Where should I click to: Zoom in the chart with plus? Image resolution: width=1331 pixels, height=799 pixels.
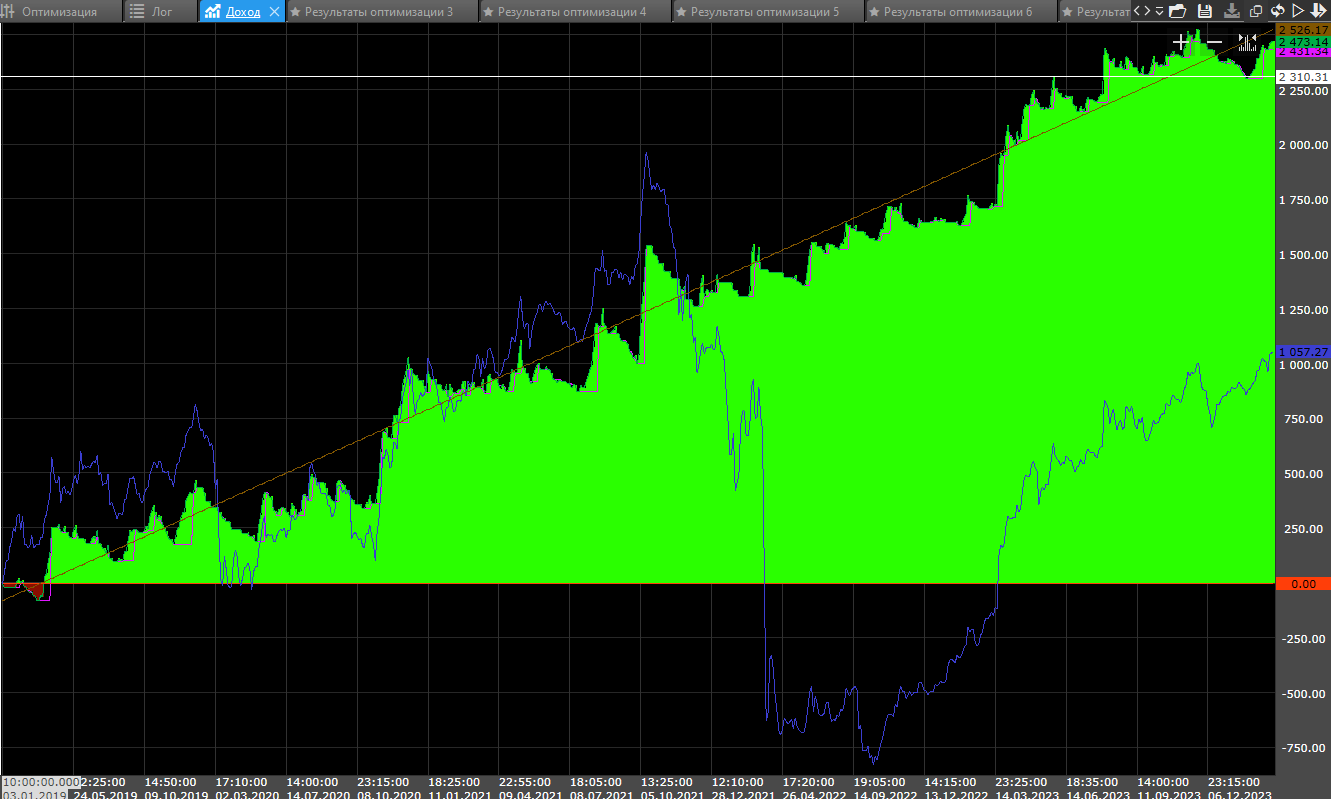(1181, 42)
